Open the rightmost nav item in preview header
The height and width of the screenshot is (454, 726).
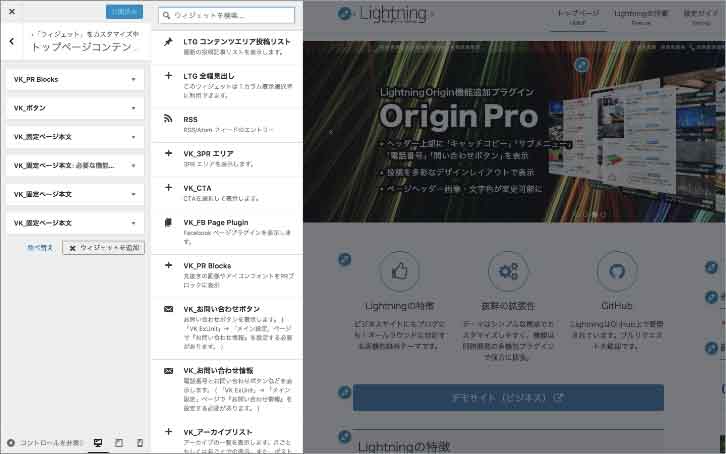click(x=701, y=16)
